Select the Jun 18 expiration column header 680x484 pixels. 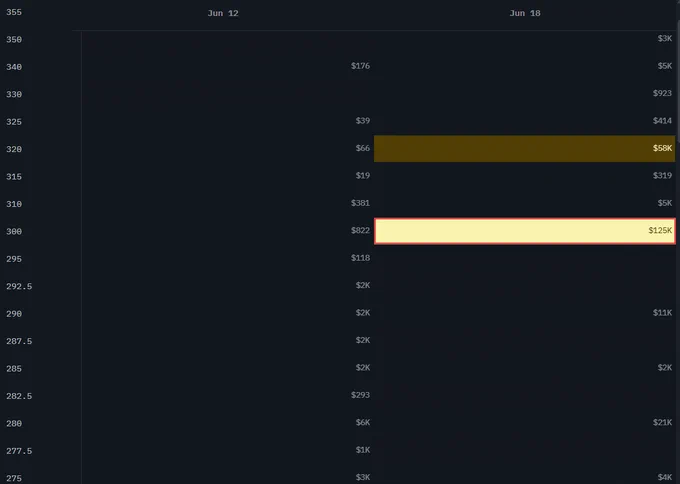click(525, 13)
